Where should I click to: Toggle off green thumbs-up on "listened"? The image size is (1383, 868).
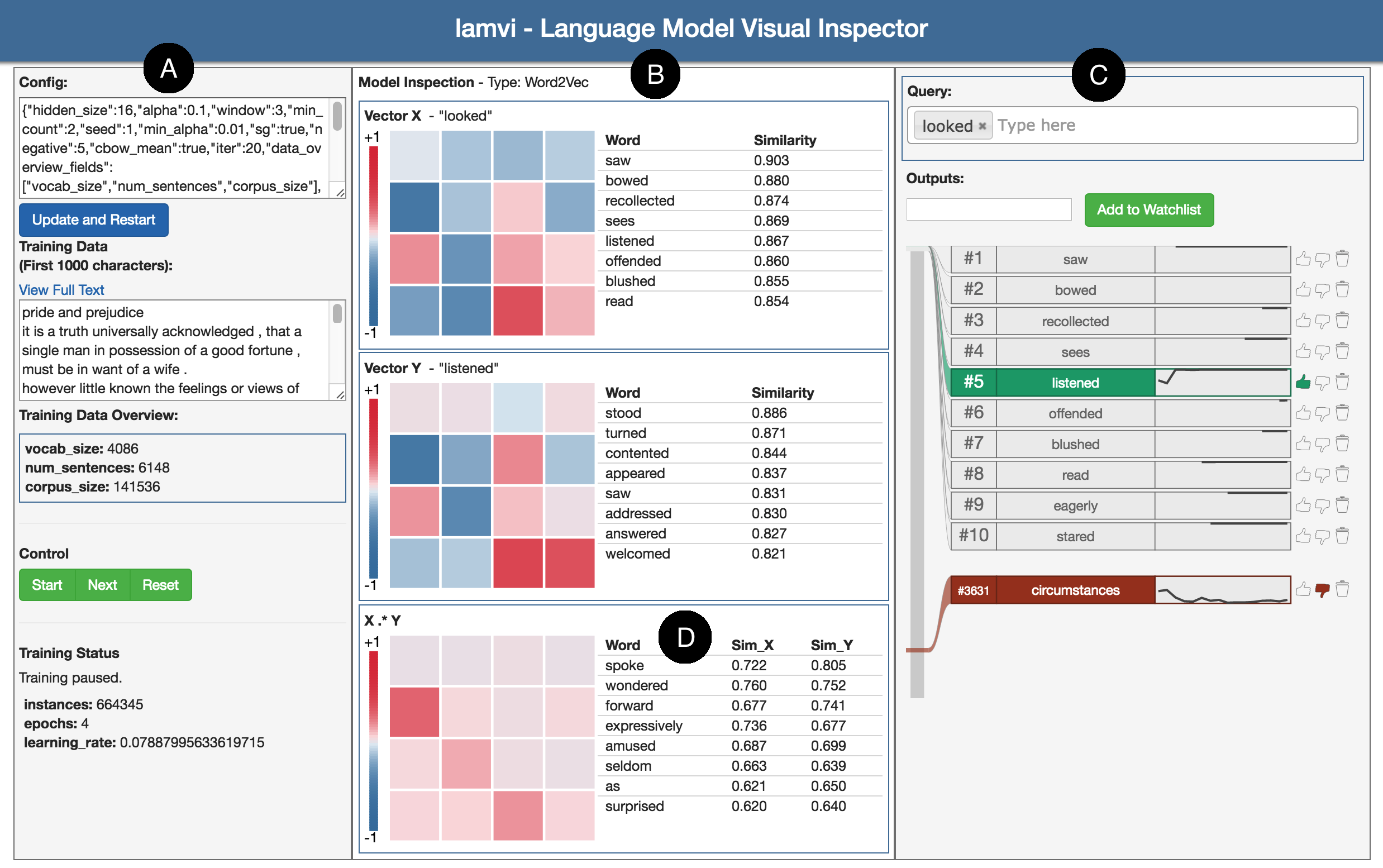pyautogui.click(x=1303, y=381)
